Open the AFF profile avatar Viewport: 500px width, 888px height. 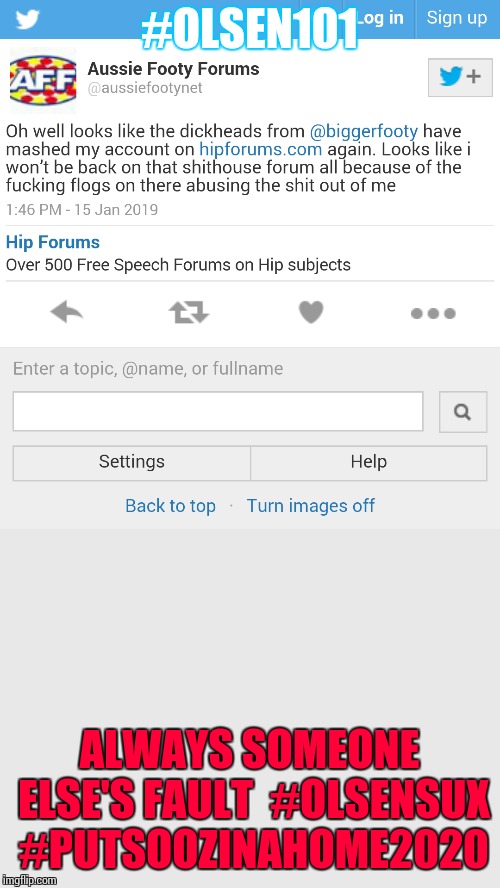43,80
